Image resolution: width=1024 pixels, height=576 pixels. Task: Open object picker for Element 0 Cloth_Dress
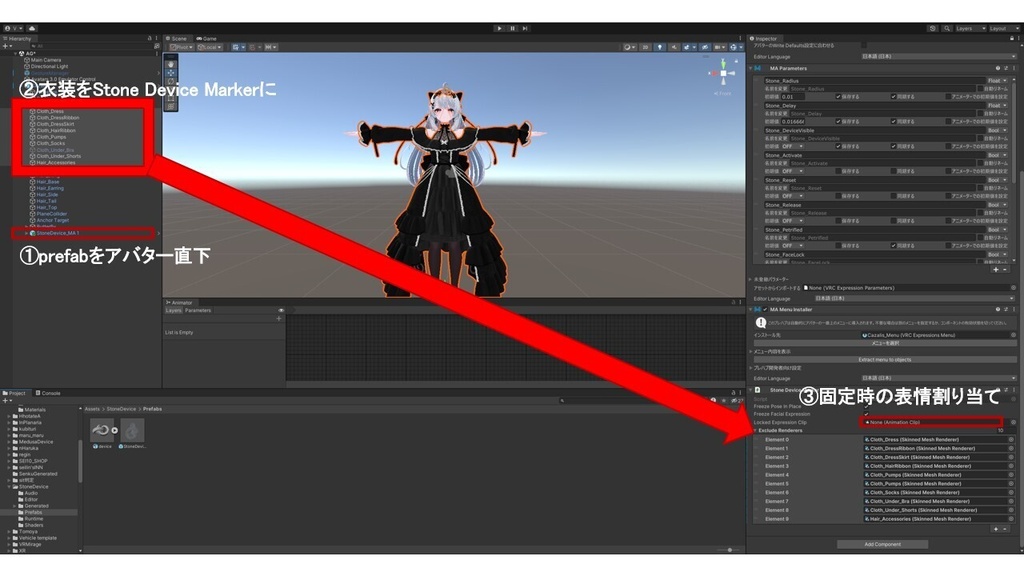coord(1011,440)
